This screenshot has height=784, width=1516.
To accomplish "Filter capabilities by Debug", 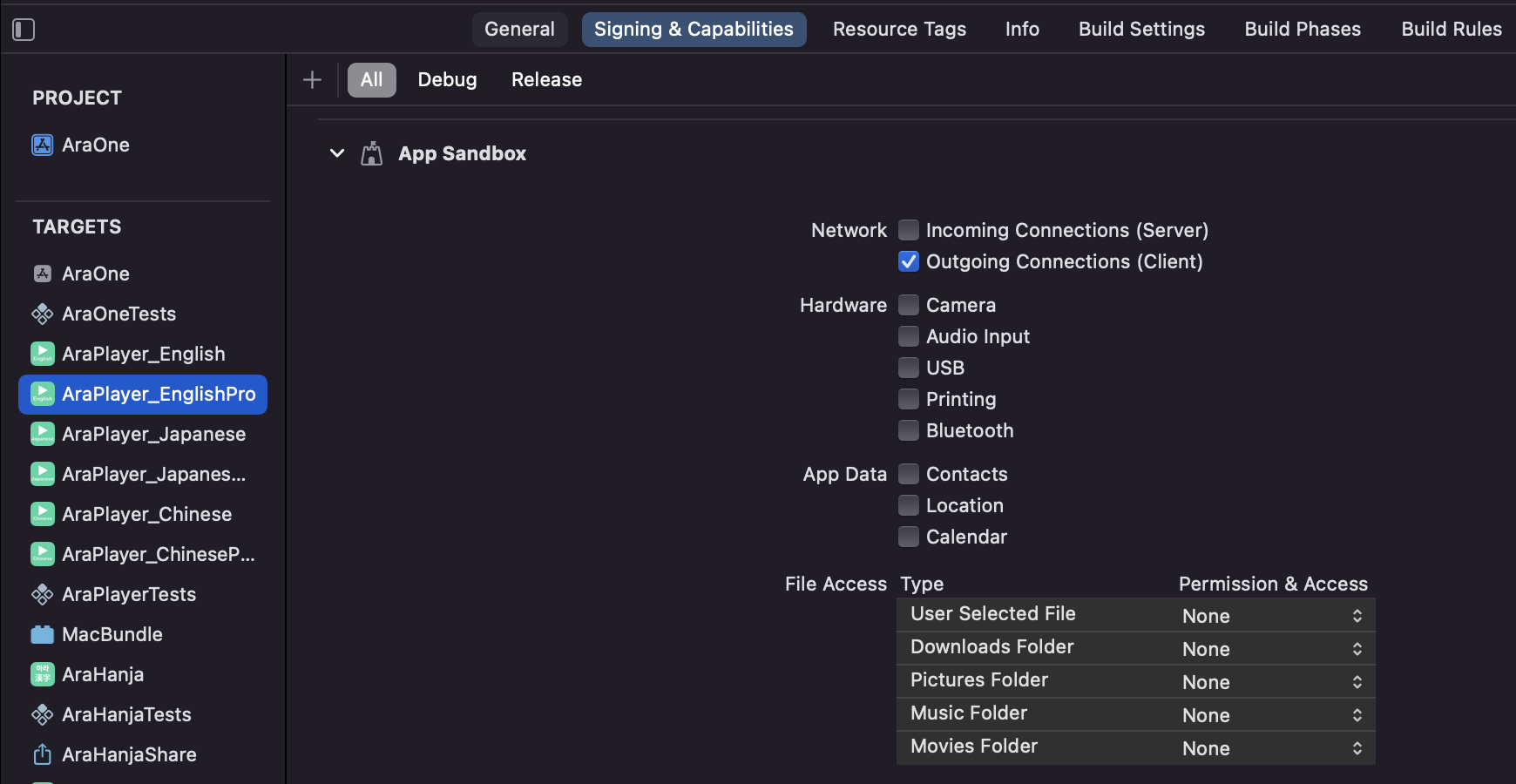I will 447,80.
